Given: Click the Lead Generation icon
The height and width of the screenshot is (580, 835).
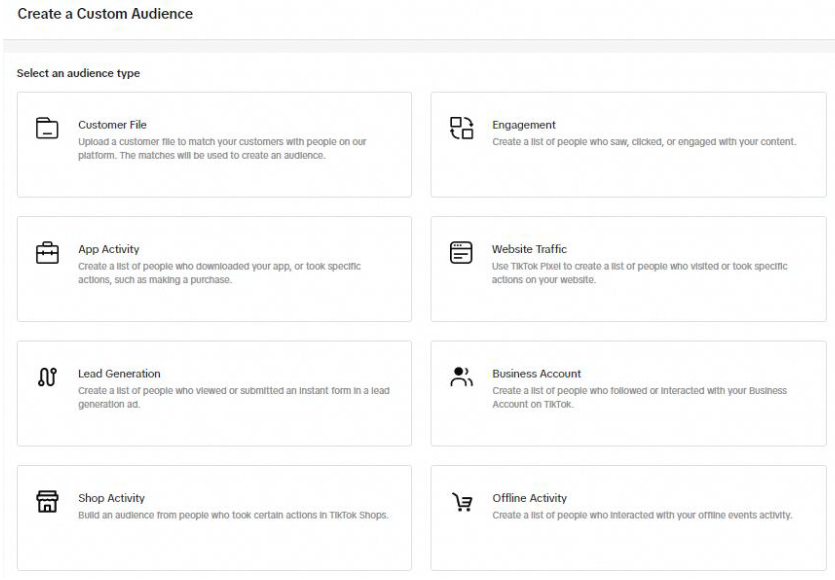Looking at the screenshot, I should click(x=46, y=377).
